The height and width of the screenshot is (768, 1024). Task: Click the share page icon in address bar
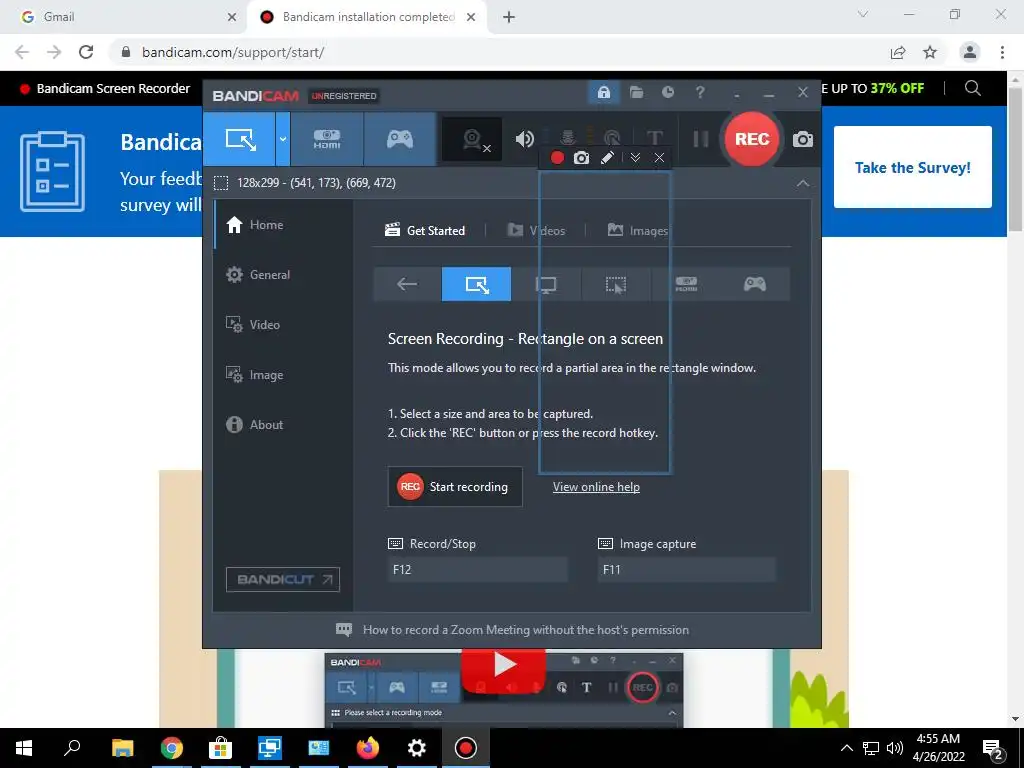898,52
